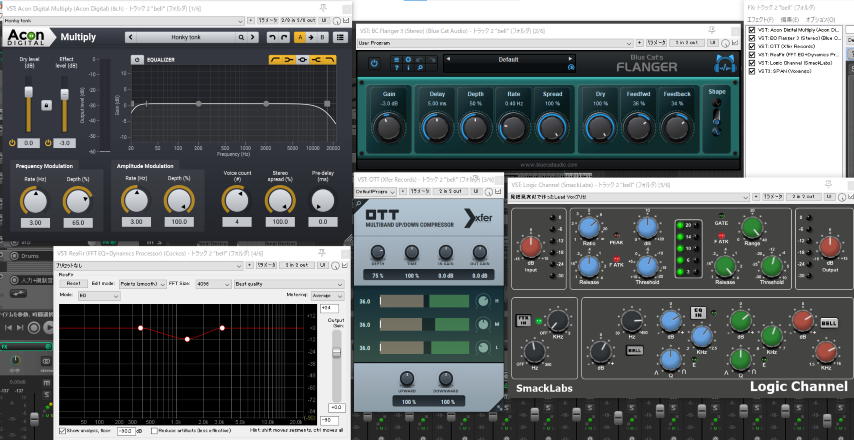The width and height of the screenshot is (854, 440).
Task: Toggle FTR IN button in Logic Channel
Action: click(524, 320)
